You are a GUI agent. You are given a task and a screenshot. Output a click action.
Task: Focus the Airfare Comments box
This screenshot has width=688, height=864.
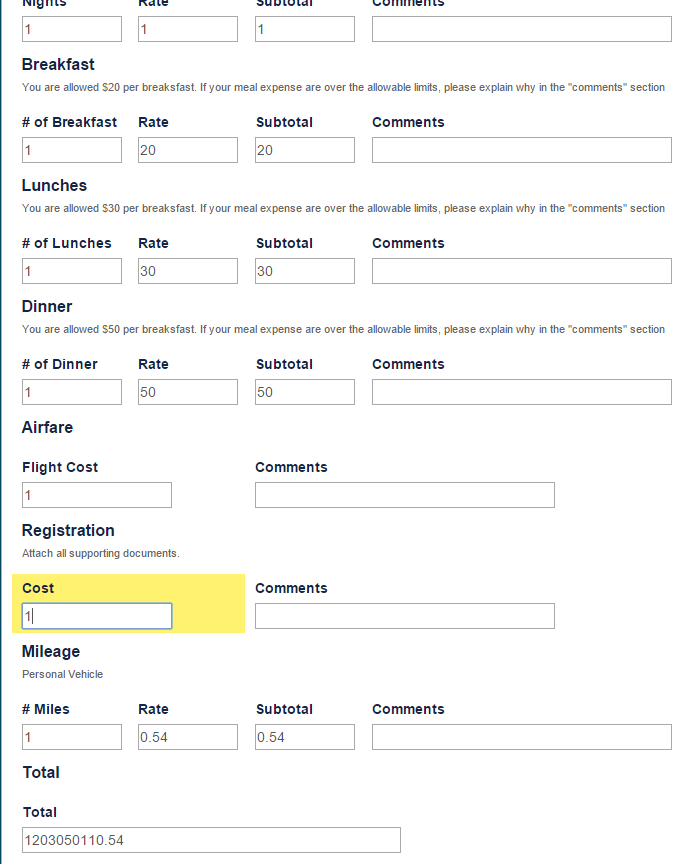pyautogui.click(x=404, y=495)
